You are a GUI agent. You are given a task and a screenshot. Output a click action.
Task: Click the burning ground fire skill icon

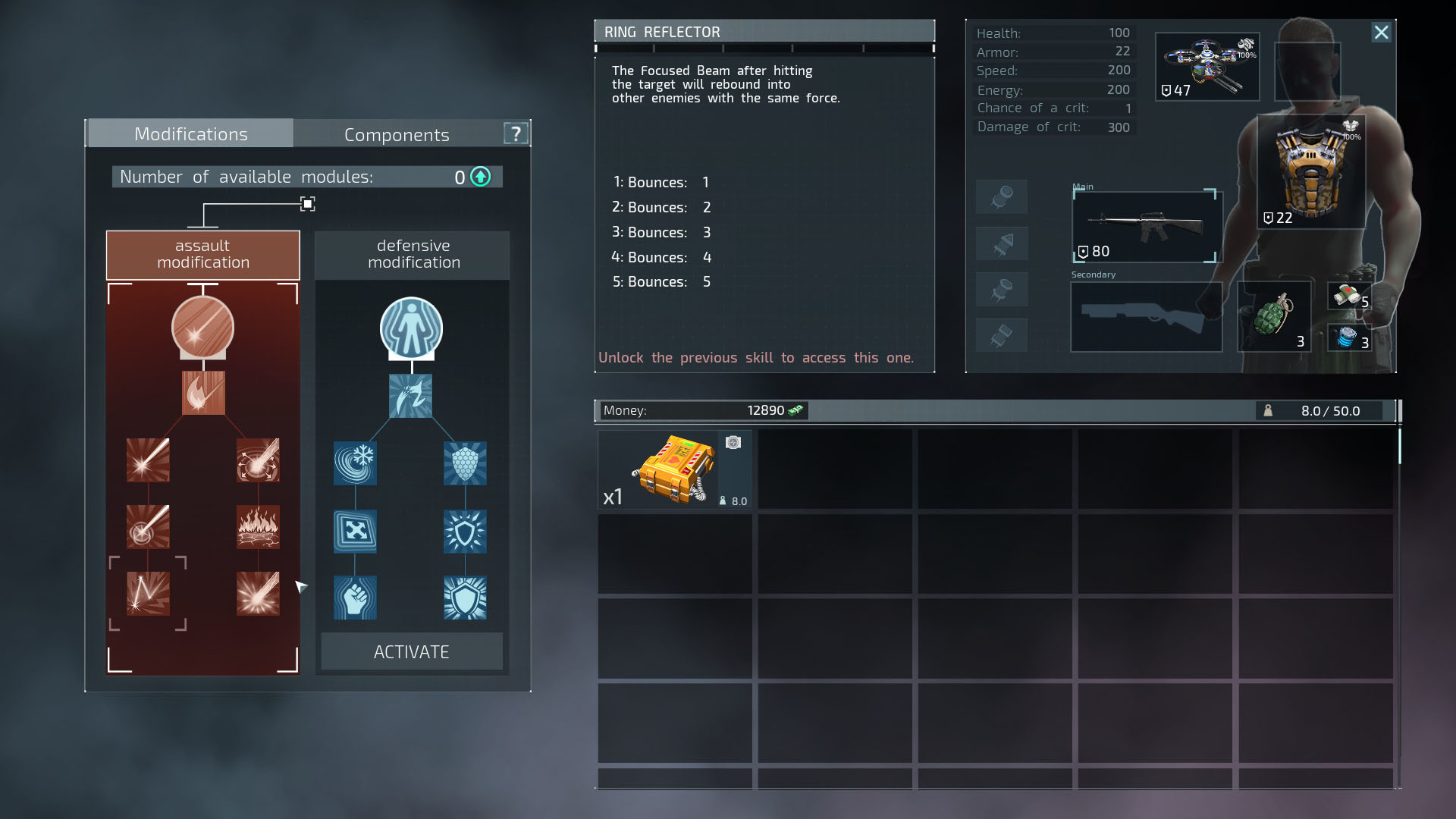[x=258, y=526]
